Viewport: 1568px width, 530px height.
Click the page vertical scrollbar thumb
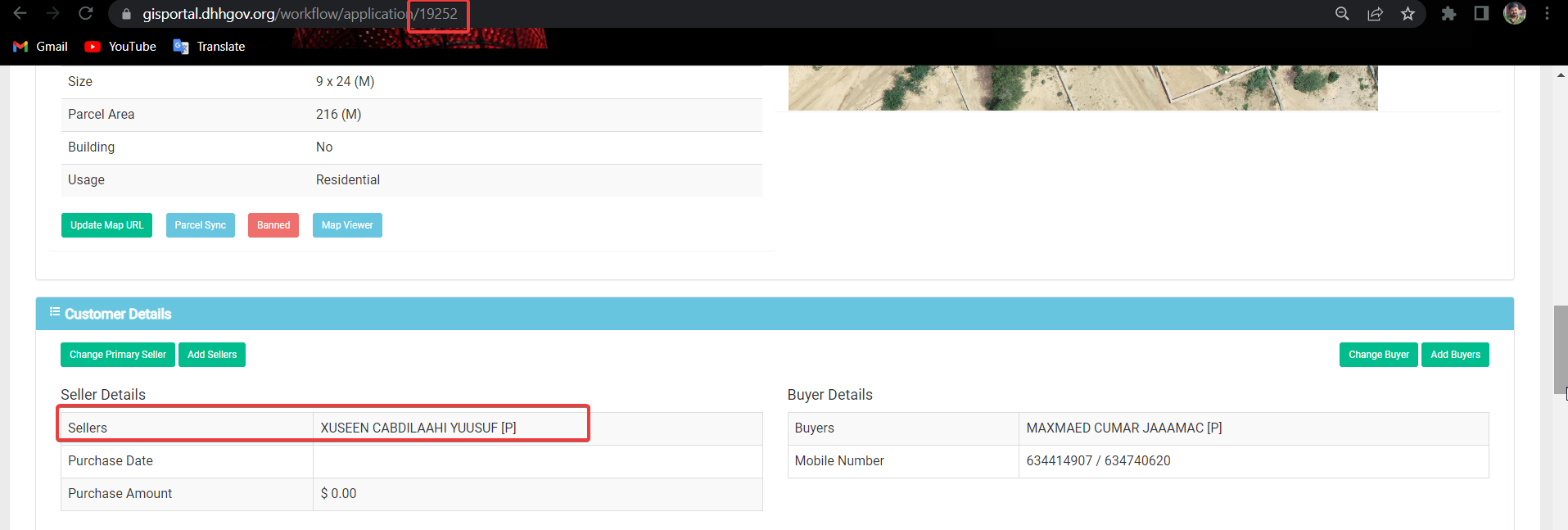(x=1561, y=349)
